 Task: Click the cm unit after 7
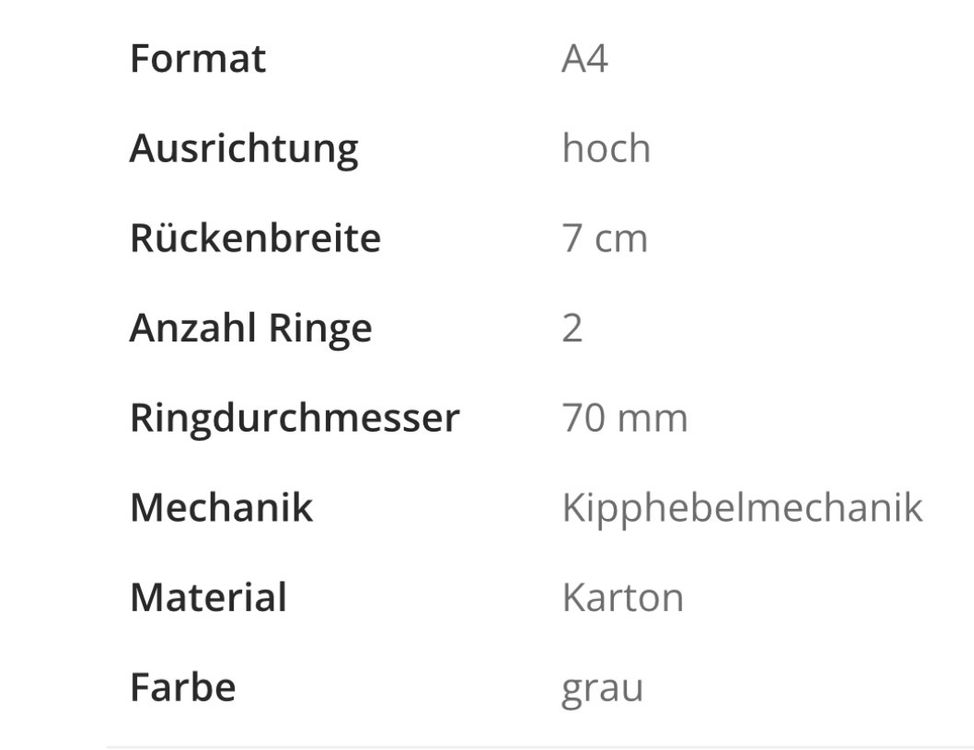tap(621, 240)
